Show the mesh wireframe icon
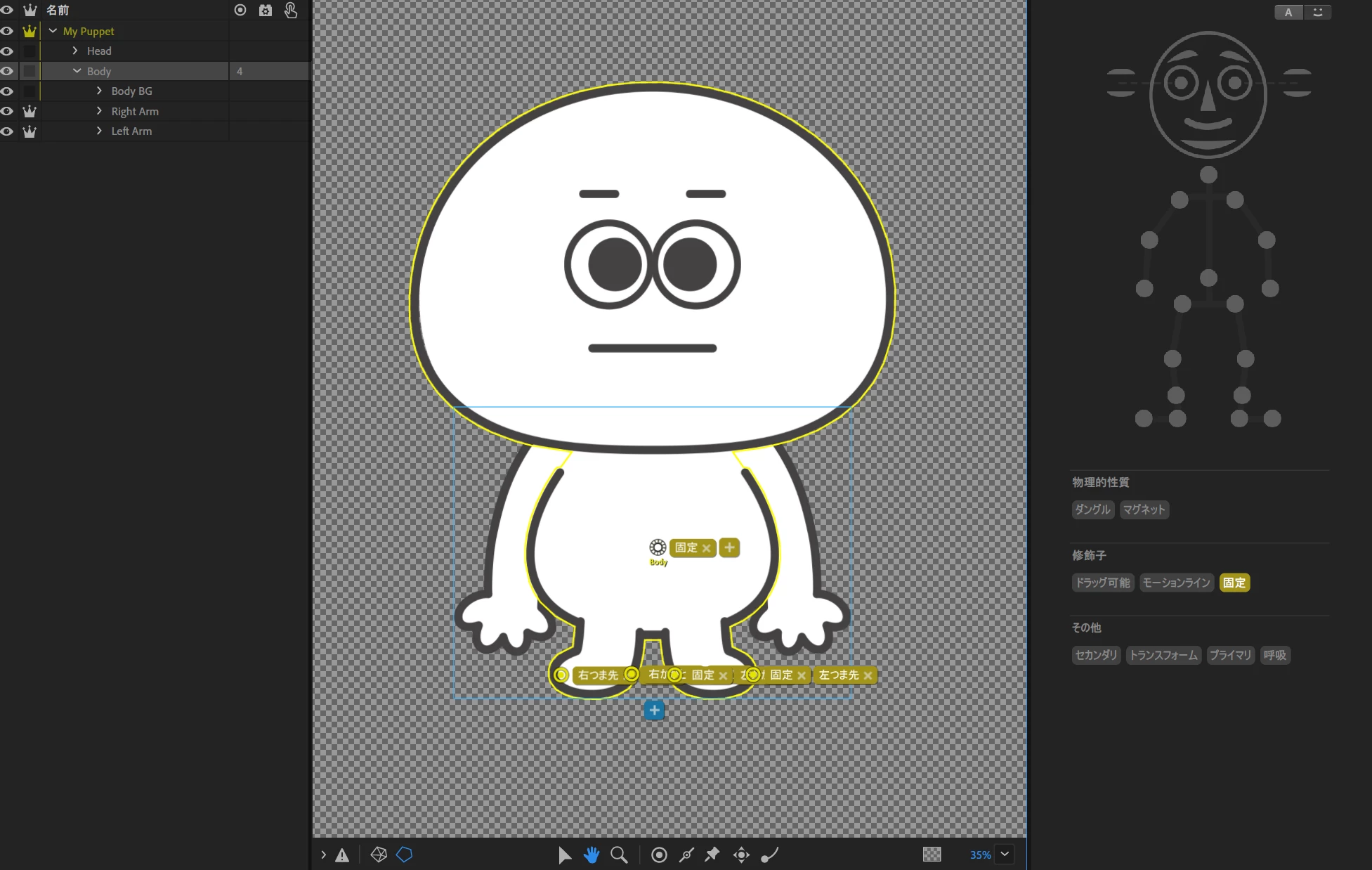Viewport: 1372px width, 870px height. pos(379,855)
